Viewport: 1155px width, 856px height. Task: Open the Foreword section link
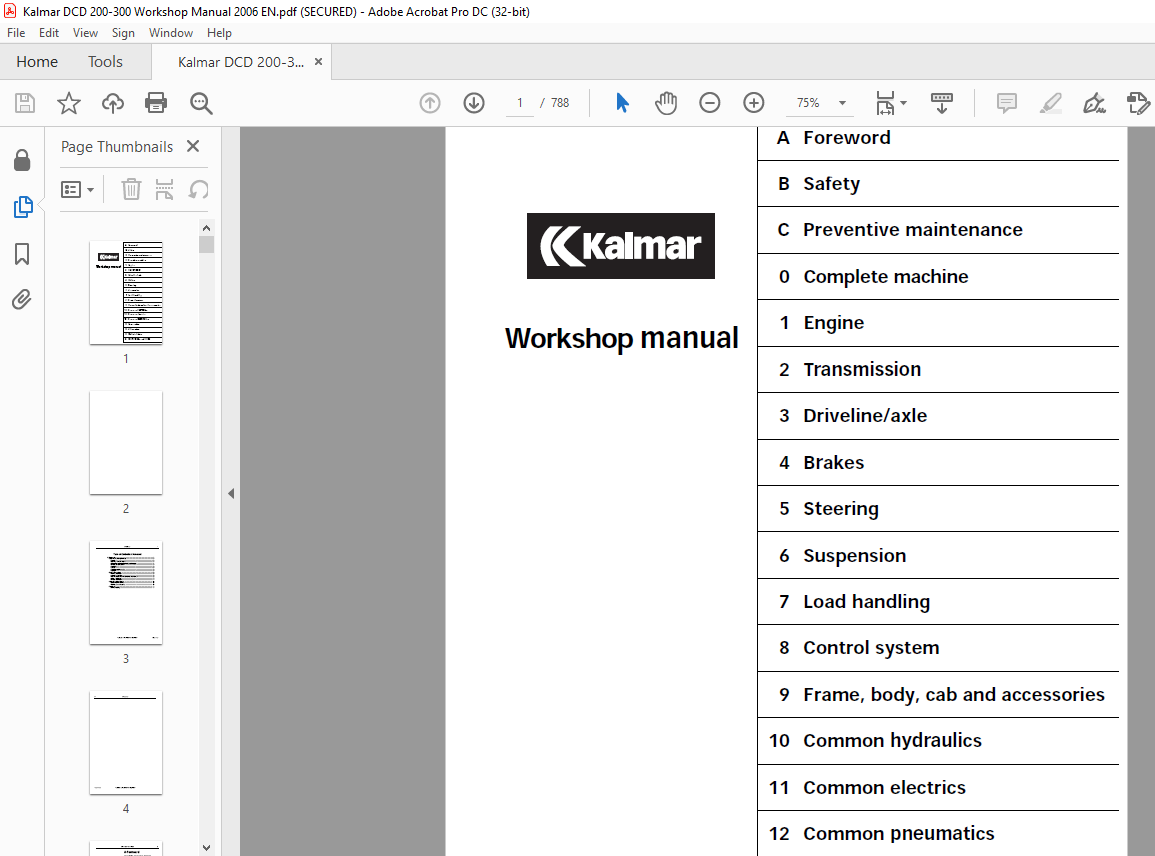tap(846, 138)
